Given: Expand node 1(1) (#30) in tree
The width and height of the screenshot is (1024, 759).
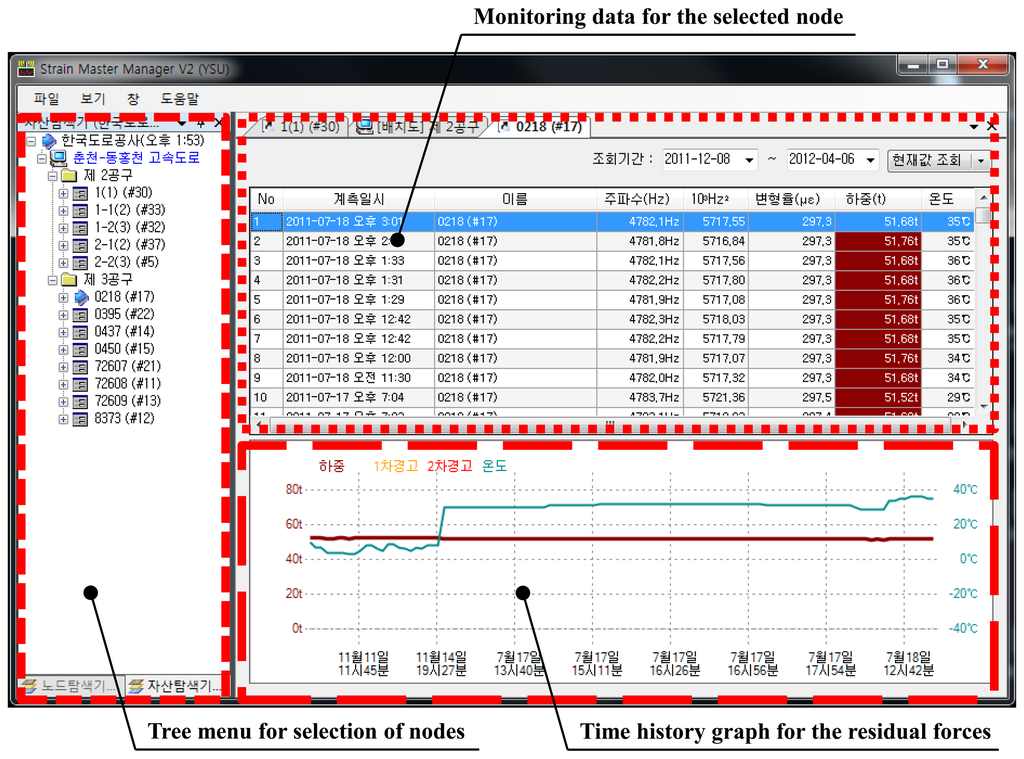Looking at the screenshot, I should (63, 193).
